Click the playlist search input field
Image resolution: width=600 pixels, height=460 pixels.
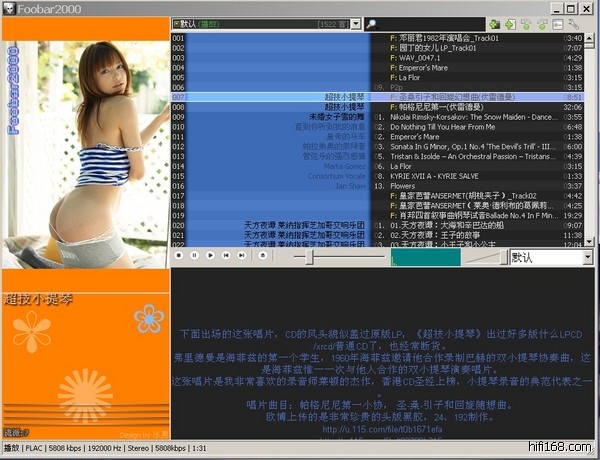point(430,23)
